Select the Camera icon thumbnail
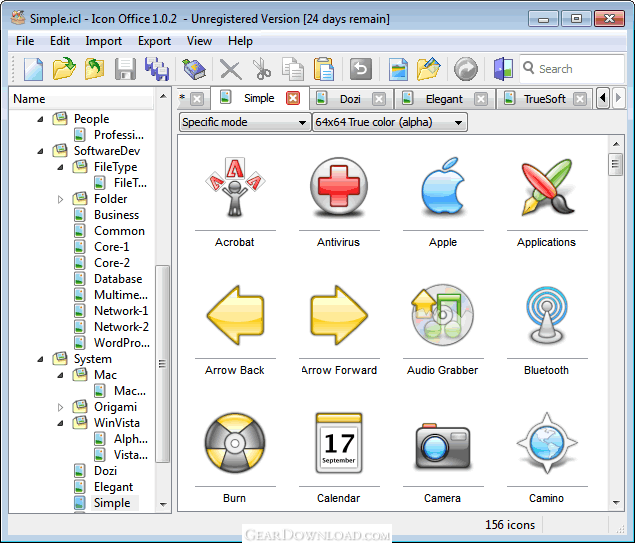This screenshot has height=543, width=635. pyautogui.click(x=443, y=445)
